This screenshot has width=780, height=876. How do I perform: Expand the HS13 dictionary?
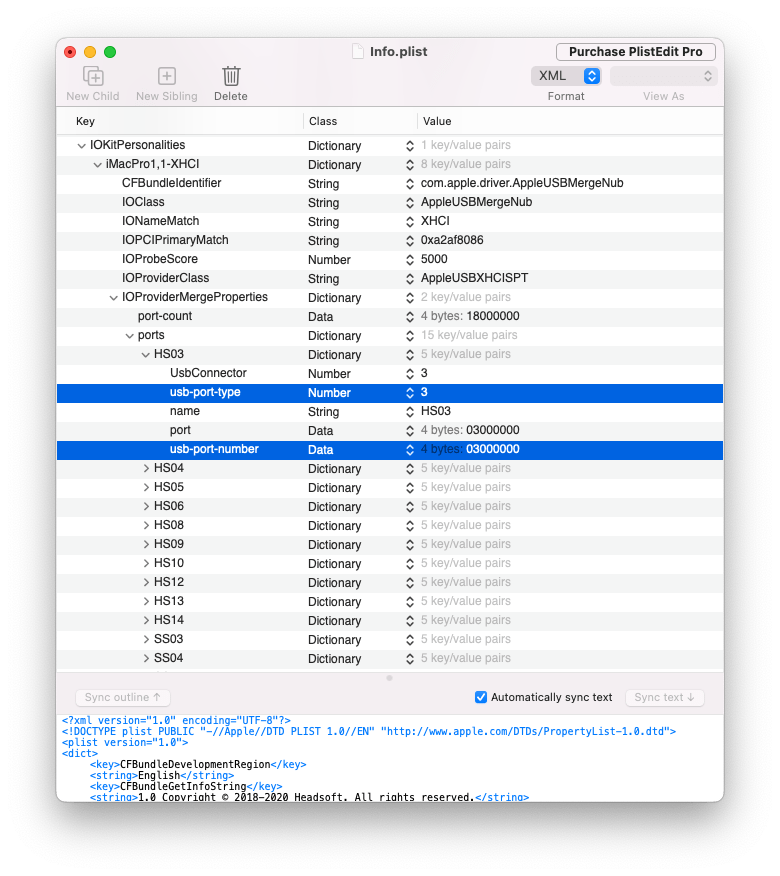click(x=146, y=601)
